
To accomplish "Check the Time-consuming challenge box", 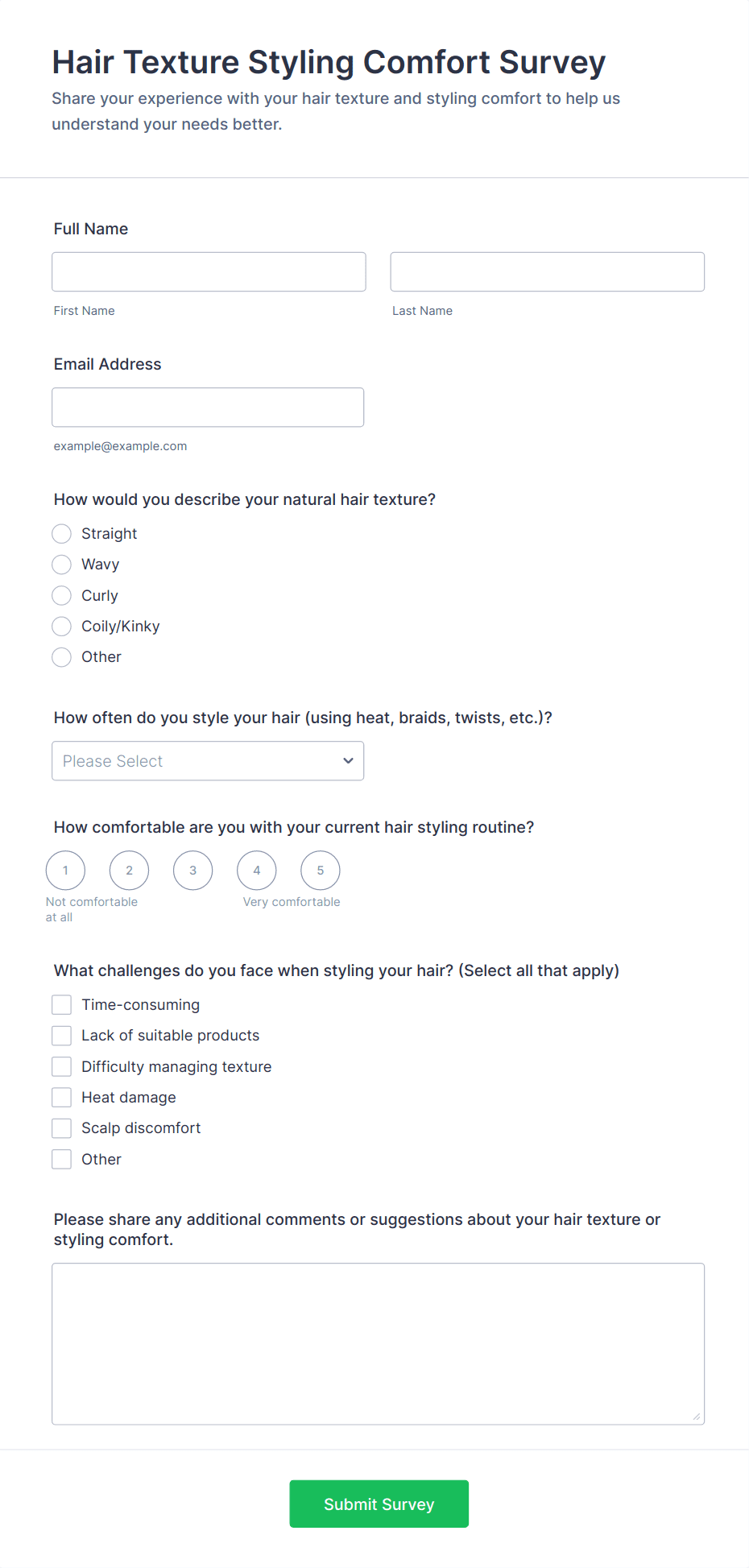I will pyautogui.click(x=62, y=1005).
